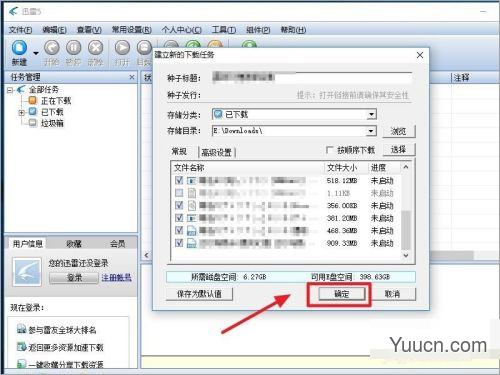Open 一键收藏分享下载资源 link
The width and height of the screenshot is (500, 375).
66,364
